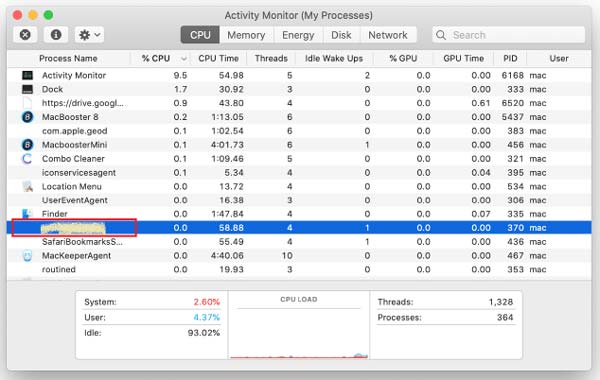Open the gear action menu dropdown
The height and width of the screenshot is (380, 600).
90,35
